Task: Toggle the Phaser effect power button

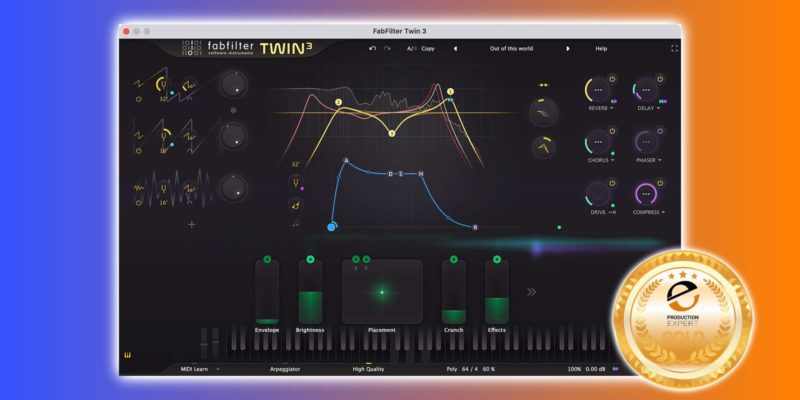Action: point(660,131)
